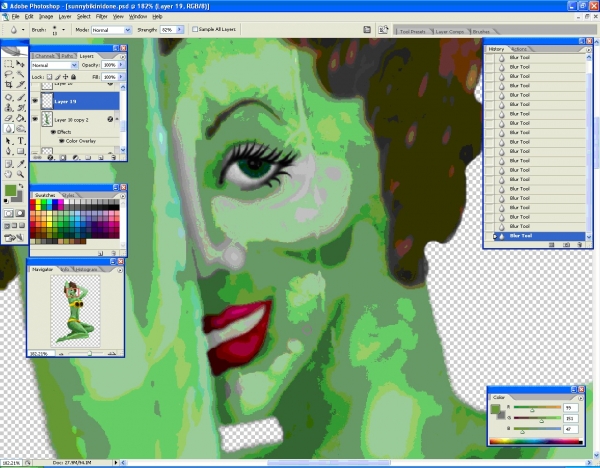The width and height of the screenshot is (600, 468).
Task: Select the Pen tool
Action: click(8, 151)
